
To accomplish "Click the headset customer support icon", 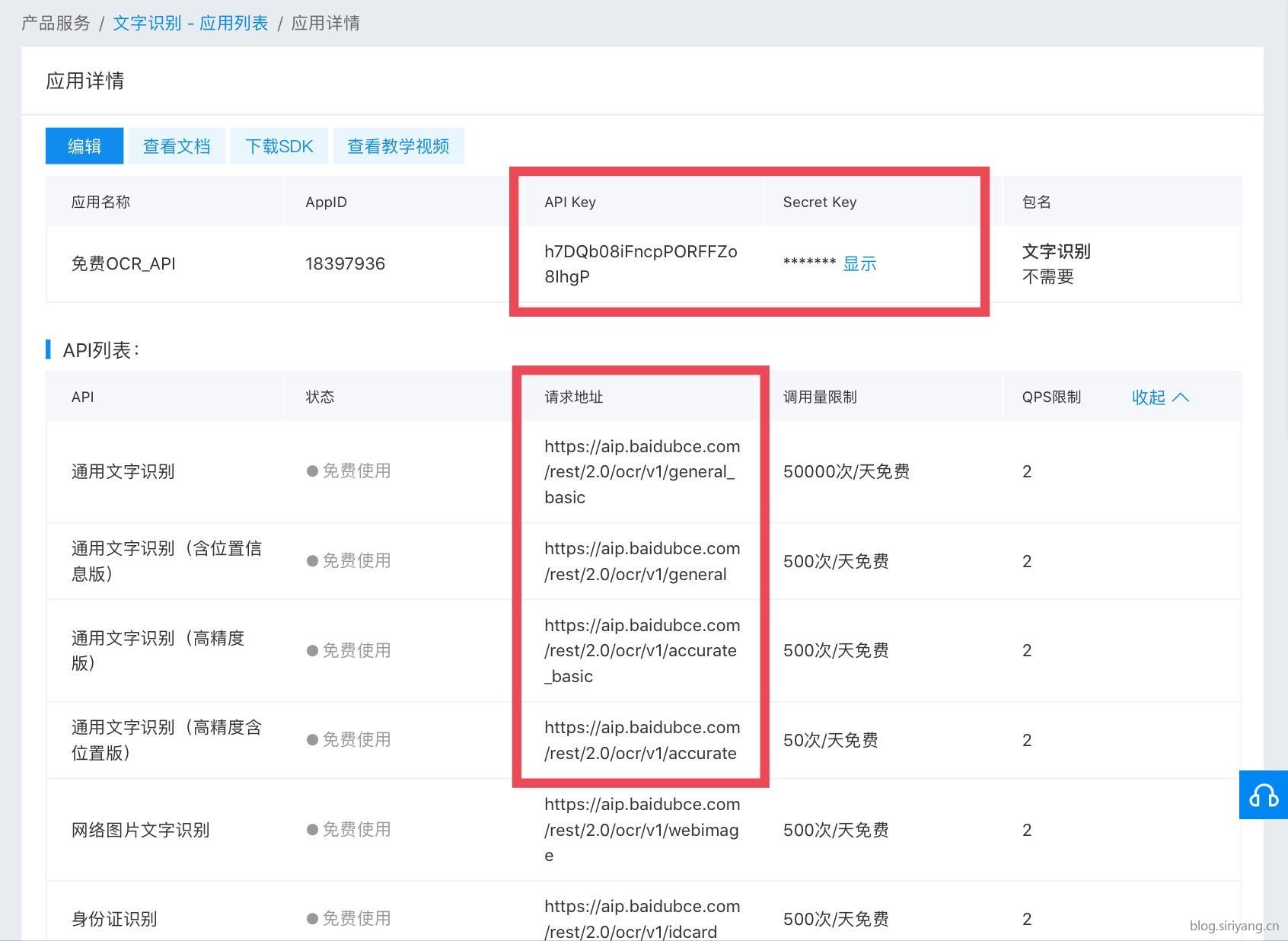I will (1263, 796).
